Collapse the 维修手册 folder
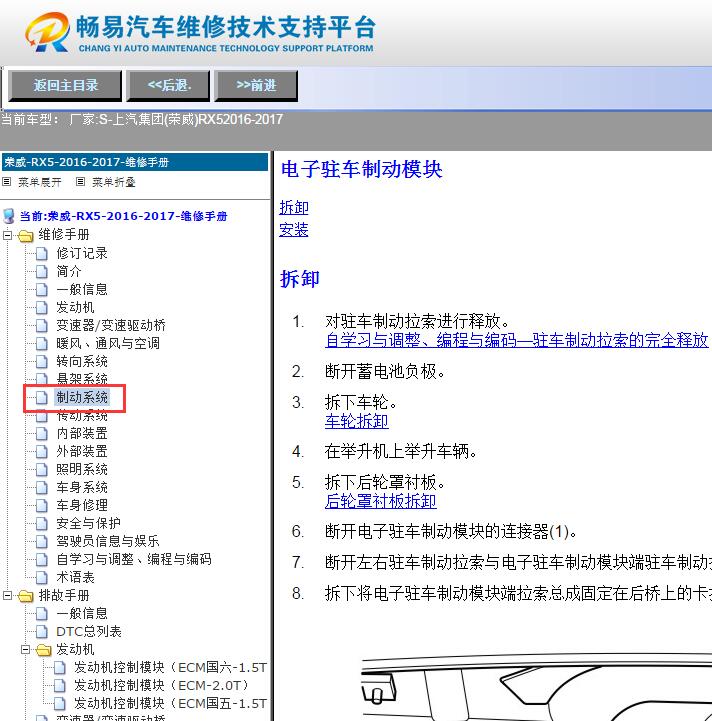 tap(7, 235)
